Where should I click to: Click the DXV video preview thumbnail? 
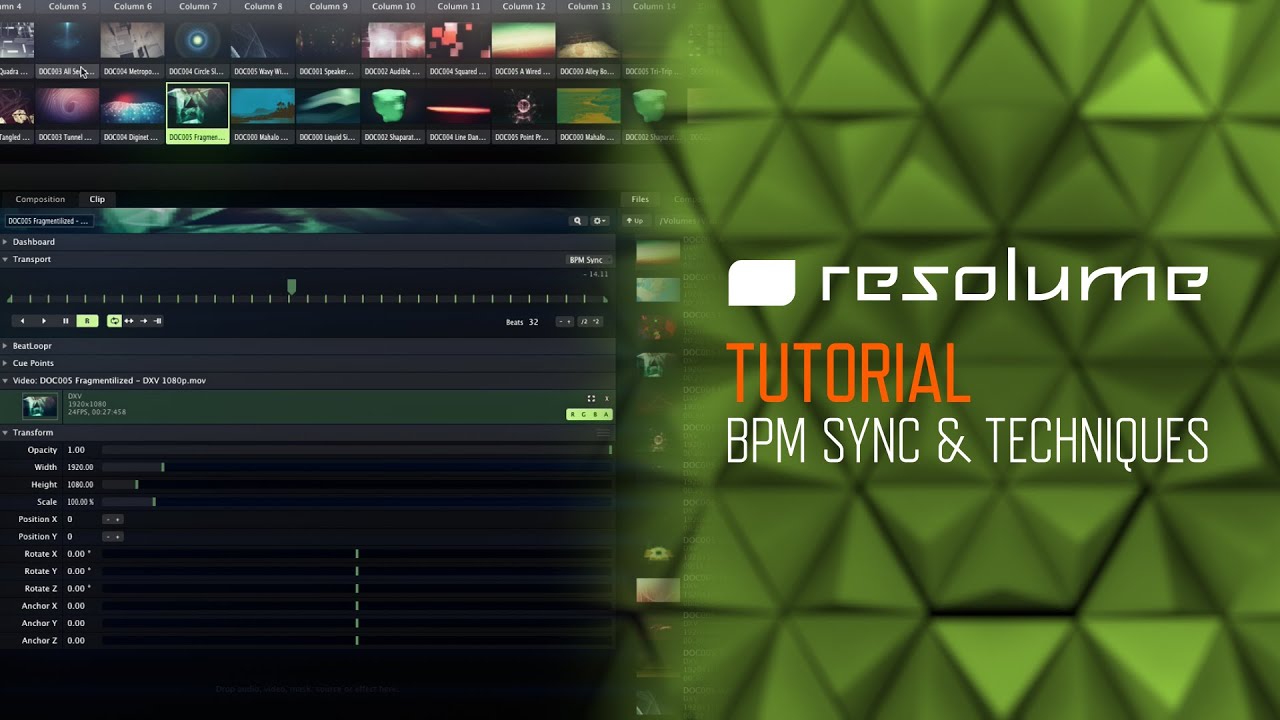pos(40,405)
